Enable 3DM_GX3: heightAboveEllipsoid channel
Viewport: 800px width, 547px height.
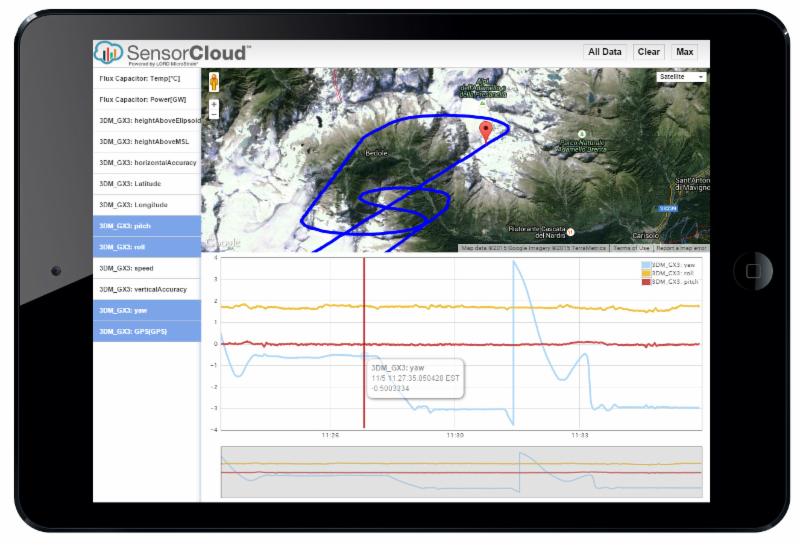coord(147,120)
